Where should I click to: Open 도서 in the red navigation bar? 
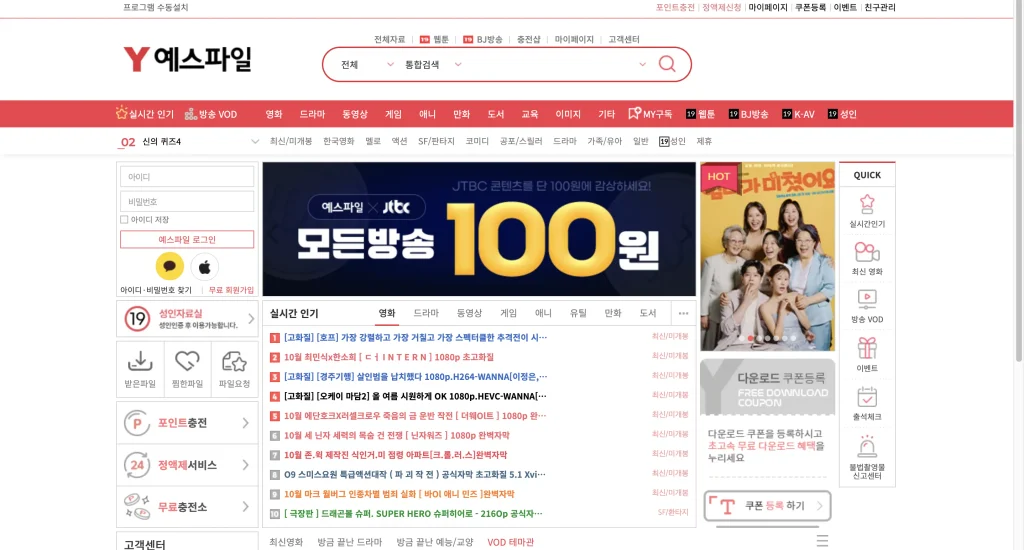(x=496, y=114)
